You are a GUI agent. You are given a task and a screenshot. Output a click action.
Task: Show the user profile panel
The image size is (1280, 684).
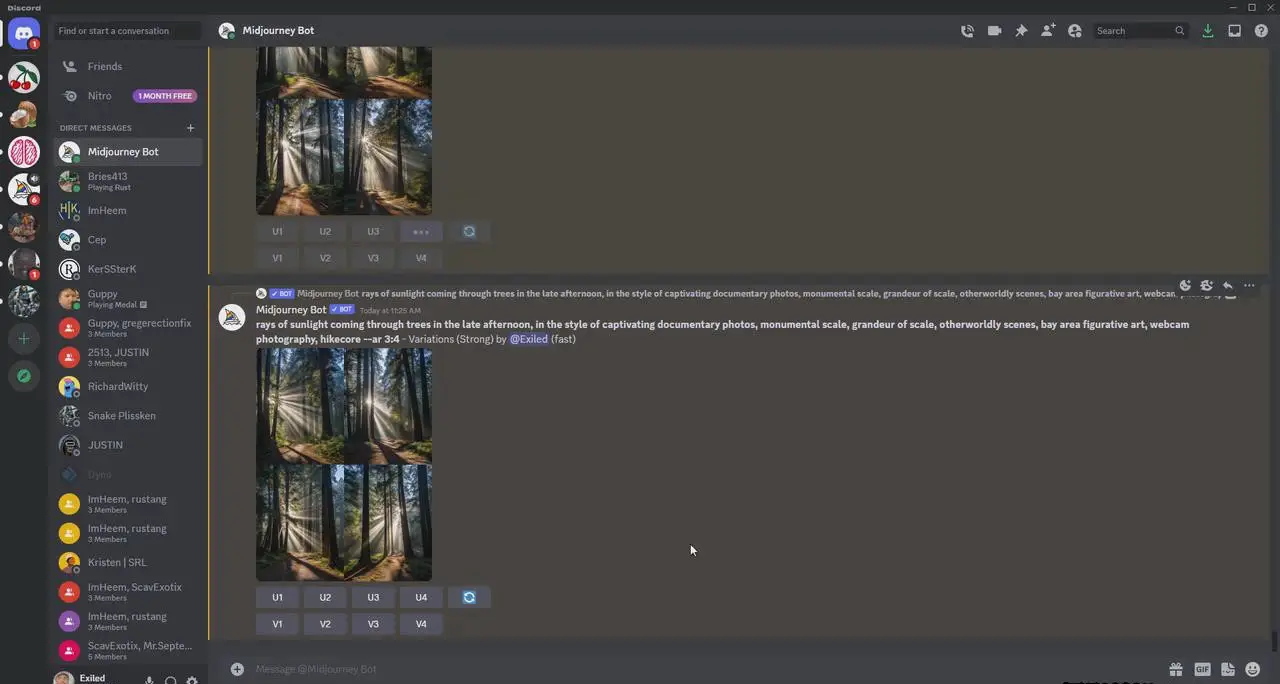tap(1075, 31)
